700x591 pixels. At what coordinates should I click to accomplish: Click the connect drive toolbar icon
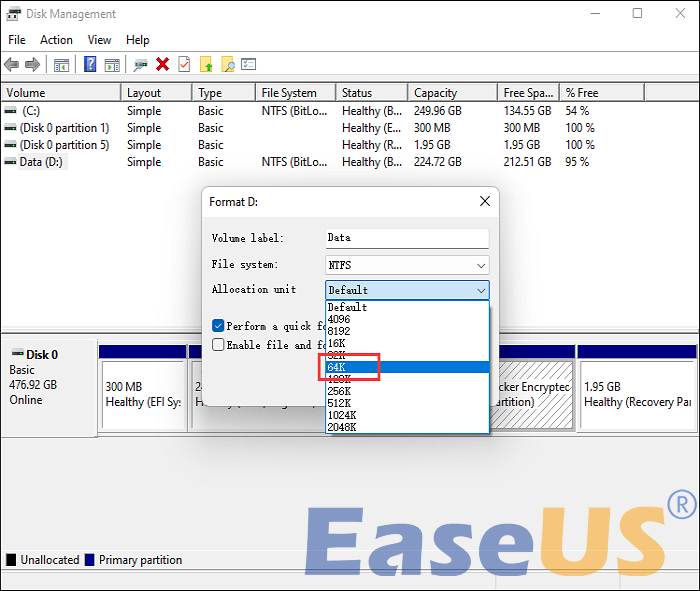coord(140,65)
